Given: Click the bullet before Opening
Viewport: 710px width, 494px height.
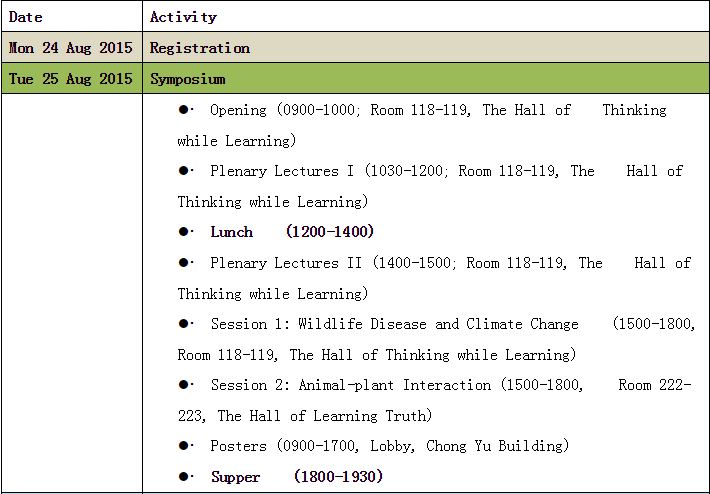Looking at the screenshot, I should (185, 110).
